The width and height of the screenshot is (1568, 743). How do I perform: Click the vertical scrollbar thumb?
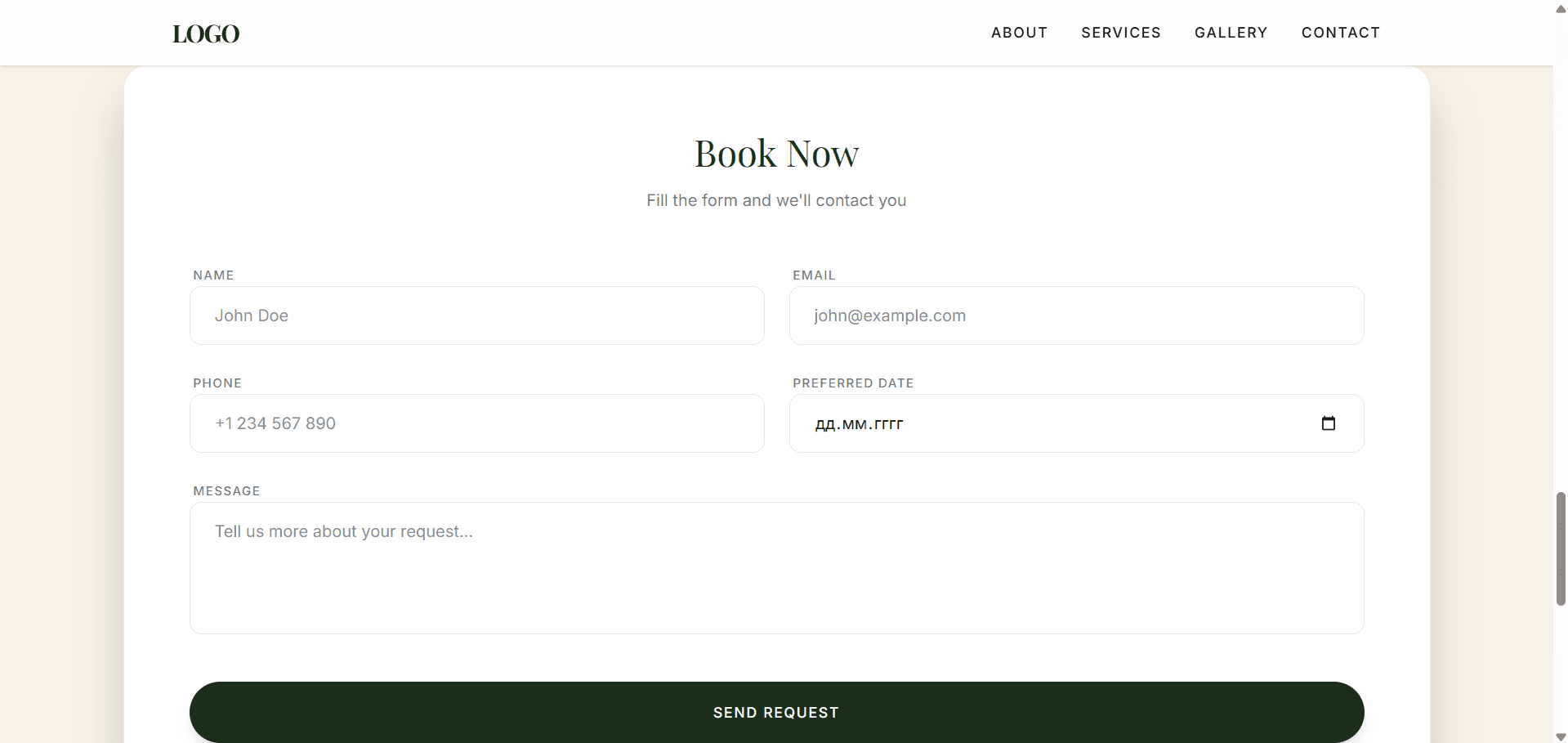[1561, 548]
